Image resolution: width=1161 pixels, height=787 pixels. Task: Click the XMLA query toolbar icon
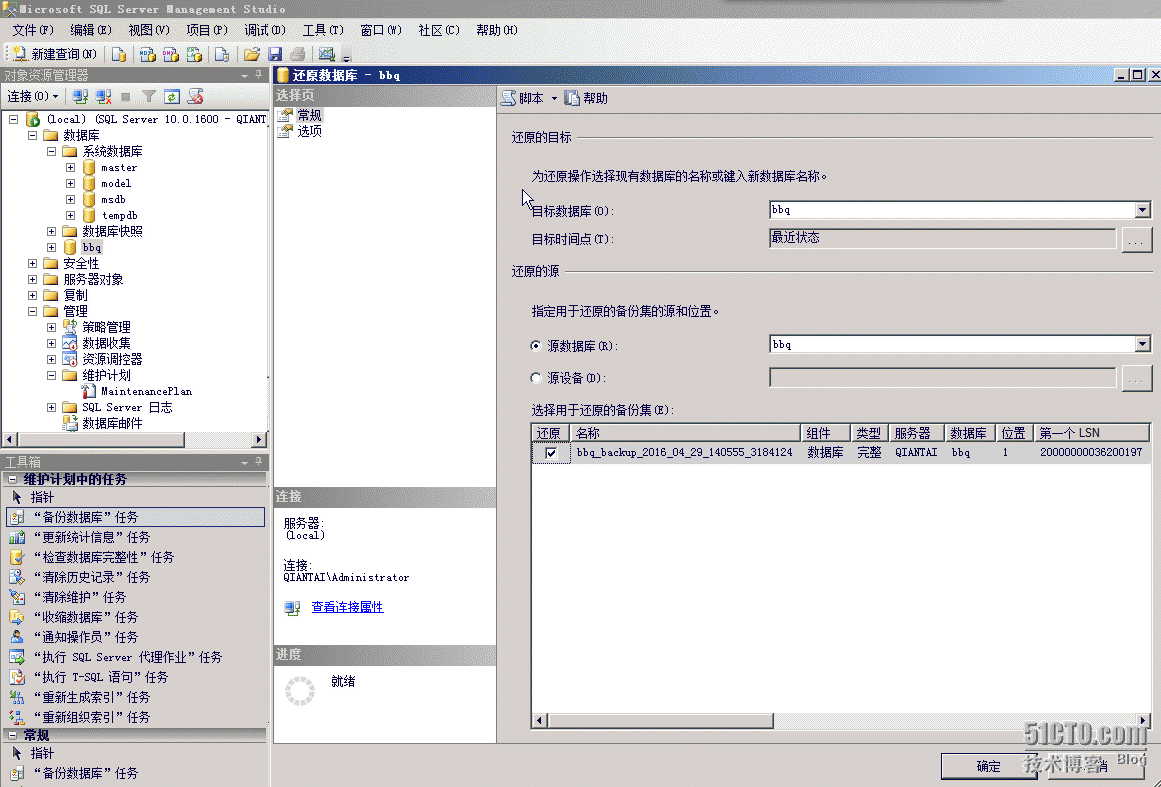tap(194, 54)
